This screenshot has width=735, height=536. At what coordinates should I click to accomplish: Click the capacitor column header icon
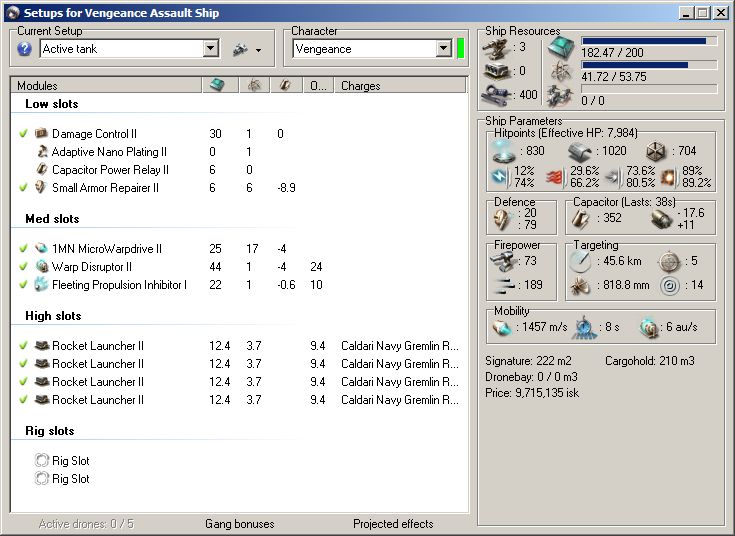click(x=285, y=85)
